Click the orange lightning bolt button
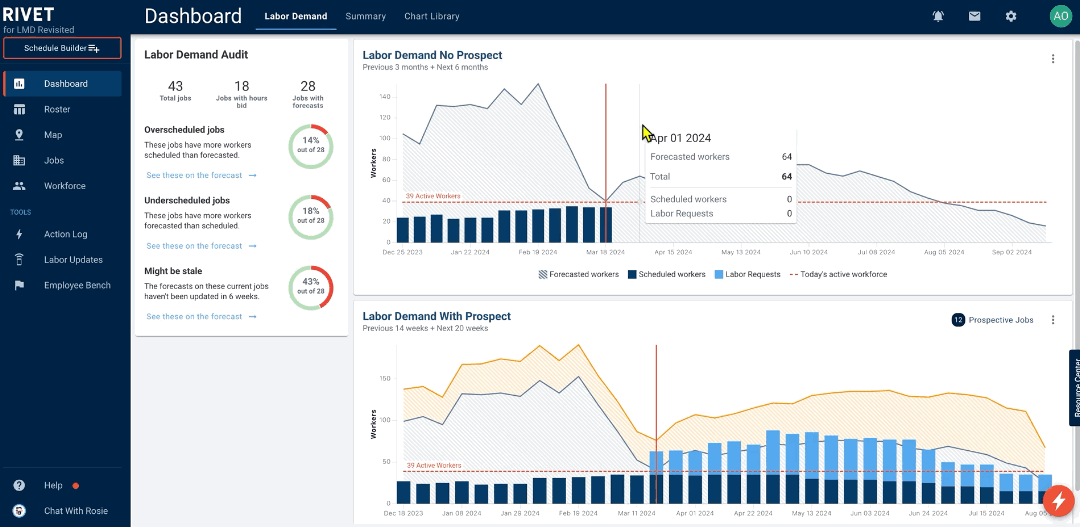The width and height of the screenshot is (1080, 527). click(x=1058, y=500)
